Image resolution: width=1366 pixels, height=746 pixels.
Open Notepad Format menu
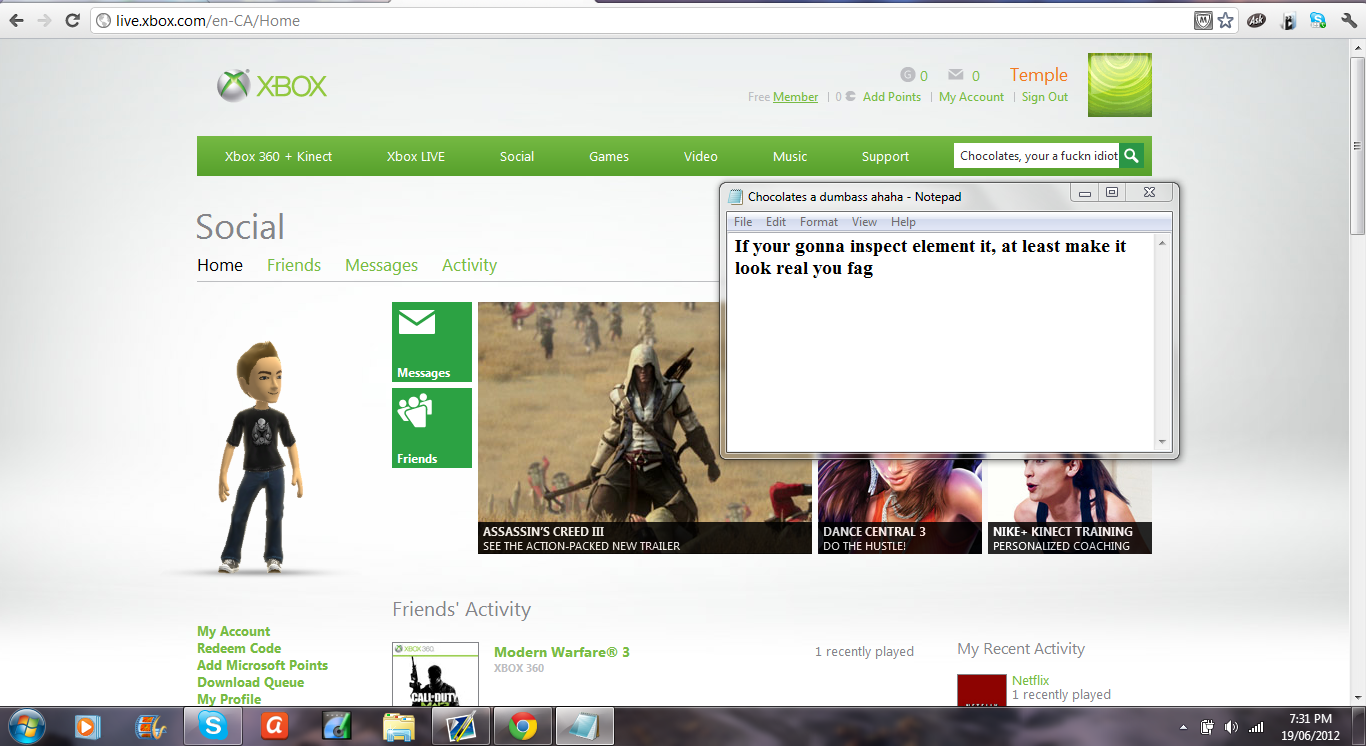(819, 222)
